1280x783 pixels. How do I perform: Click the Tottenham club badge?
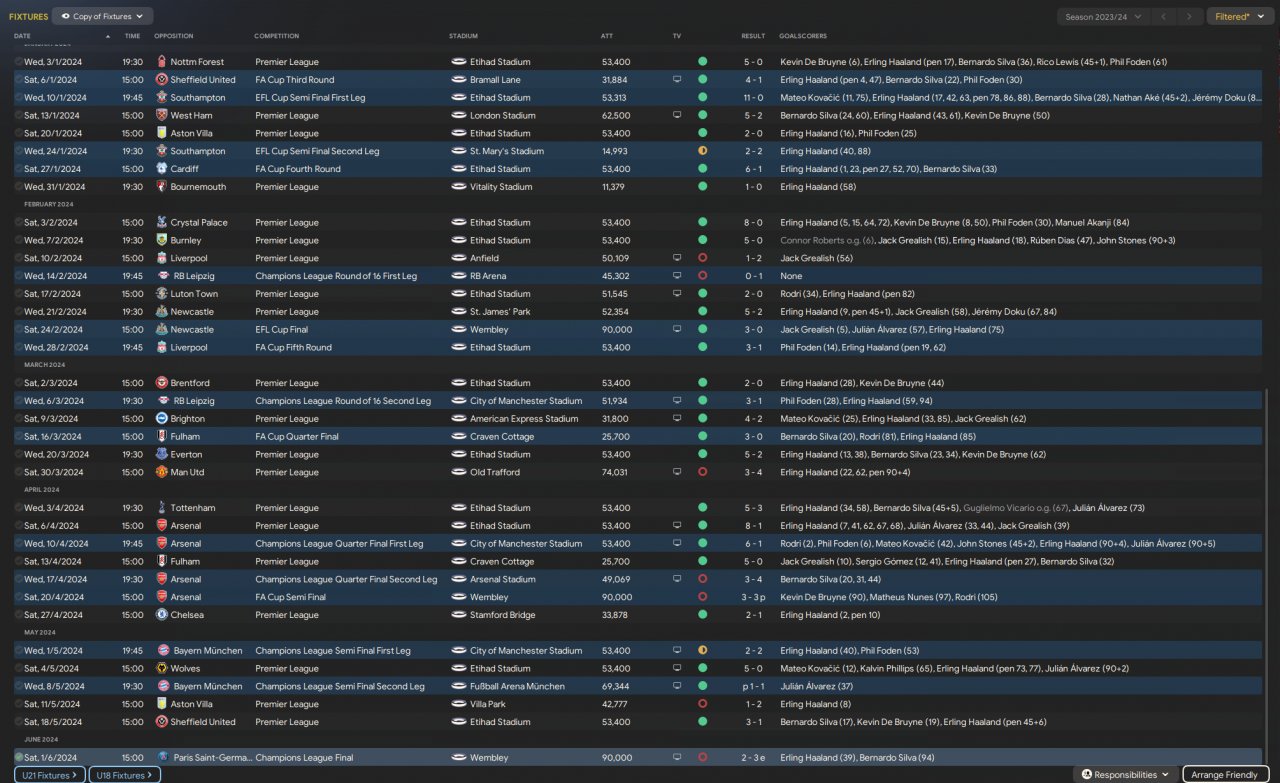pyautogui.click(x=162, y=508)
